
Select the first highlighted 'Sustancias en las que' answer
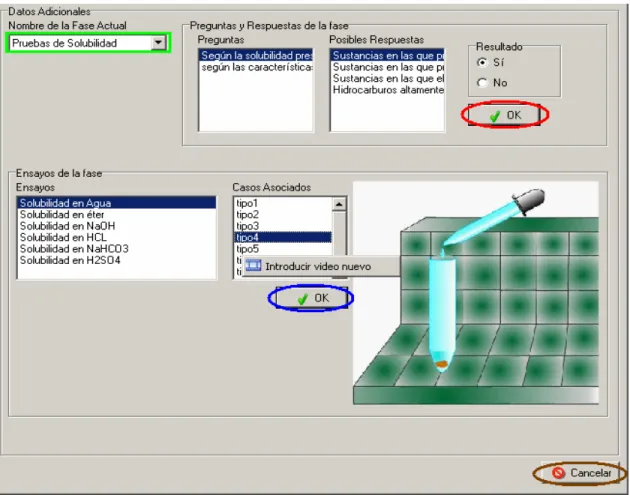tap(388, 55)
